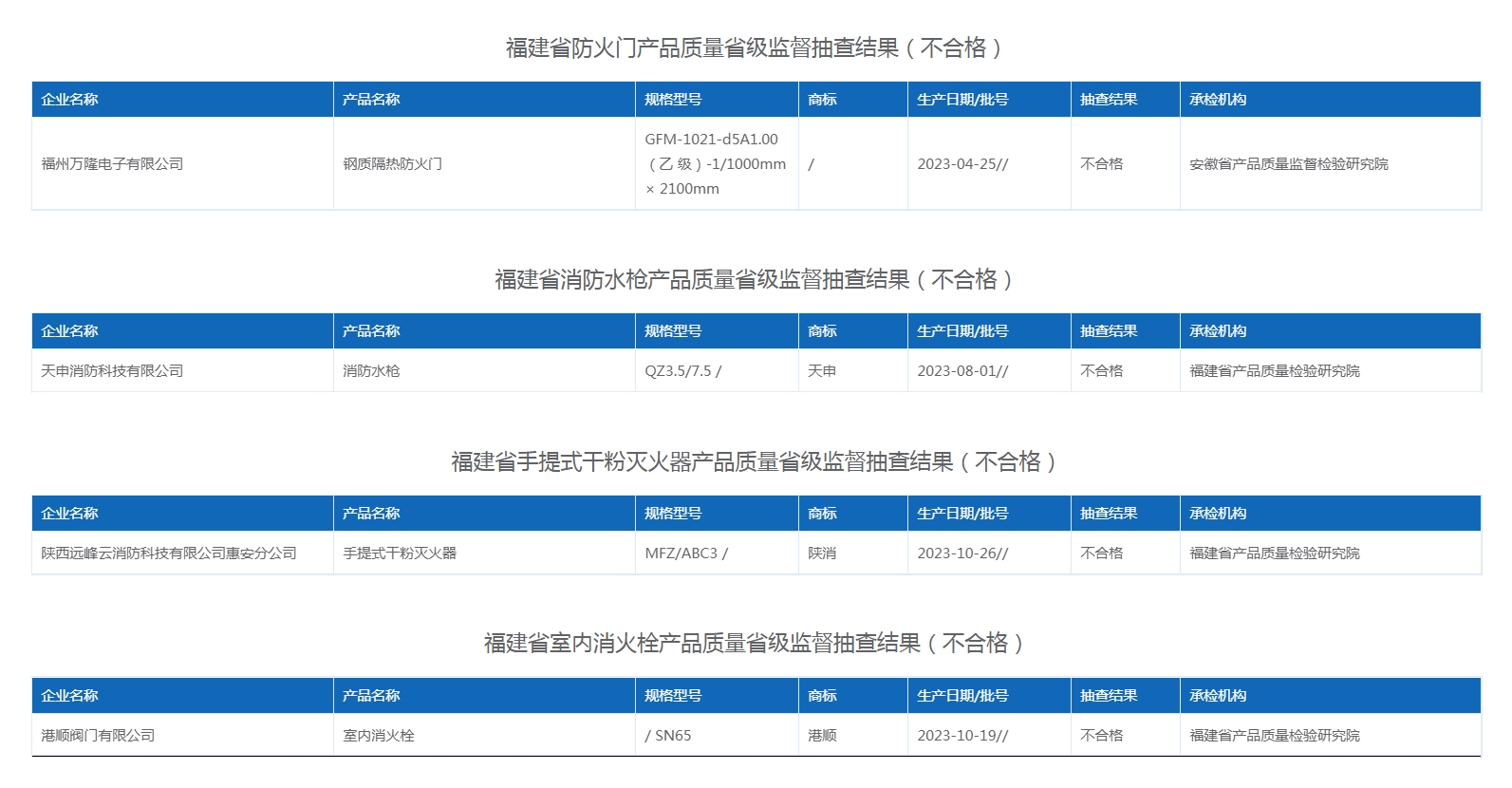Select the 陕消 trademark cell
This screenshot has height=788, width=1512.
822,553
